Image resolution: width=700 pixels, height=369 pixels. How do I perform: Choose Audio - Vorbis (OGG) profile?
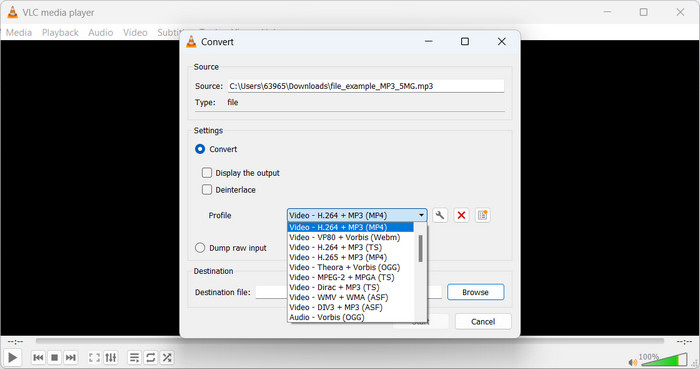350,317
